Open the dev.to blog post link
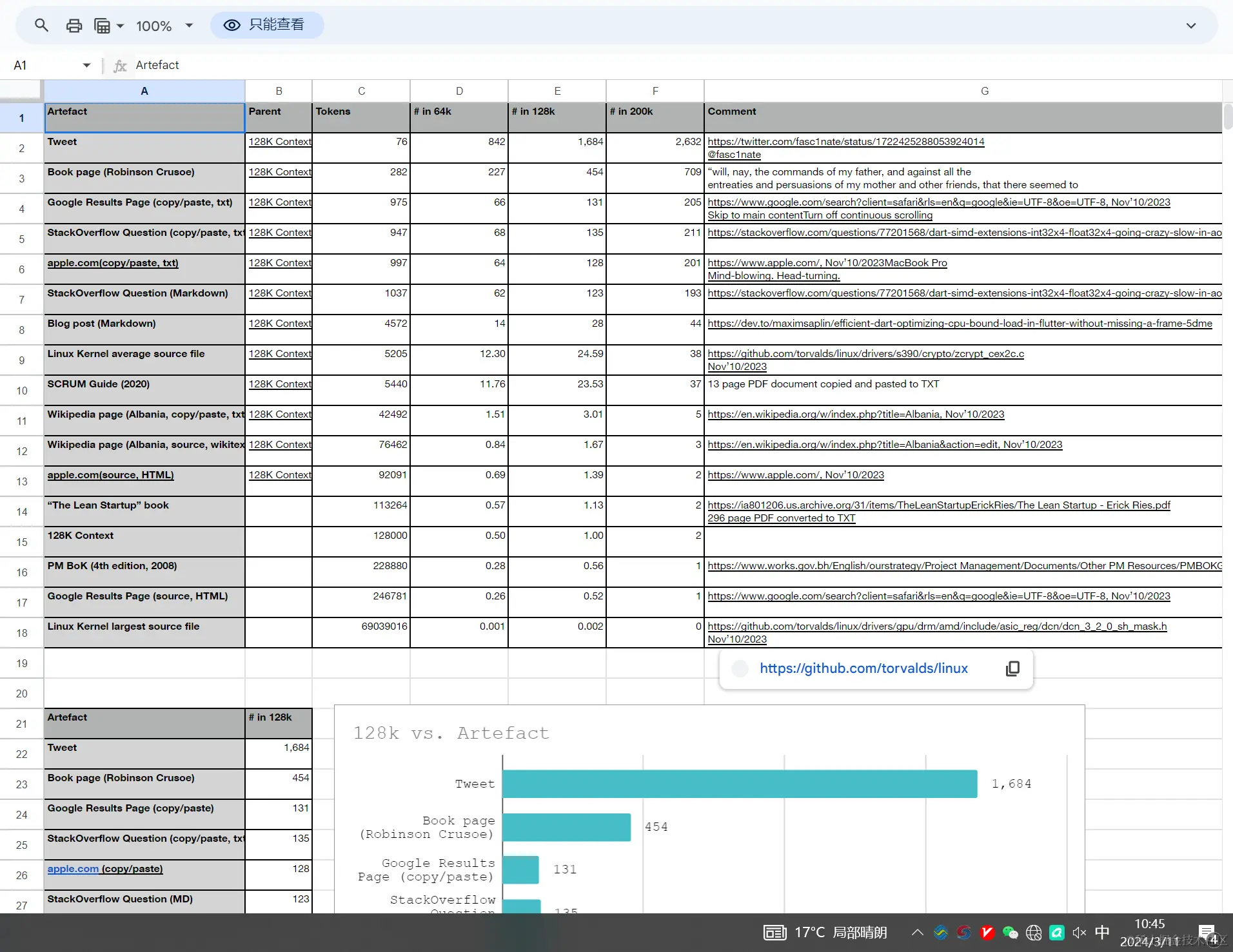 (960, 323)
